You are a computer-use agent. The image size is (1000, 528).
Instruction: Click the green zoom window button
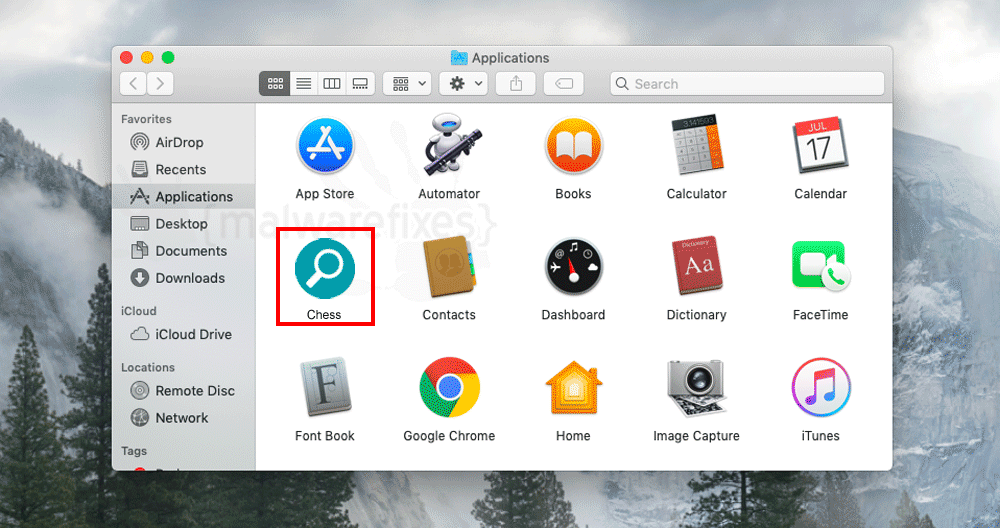pos(168,57)
